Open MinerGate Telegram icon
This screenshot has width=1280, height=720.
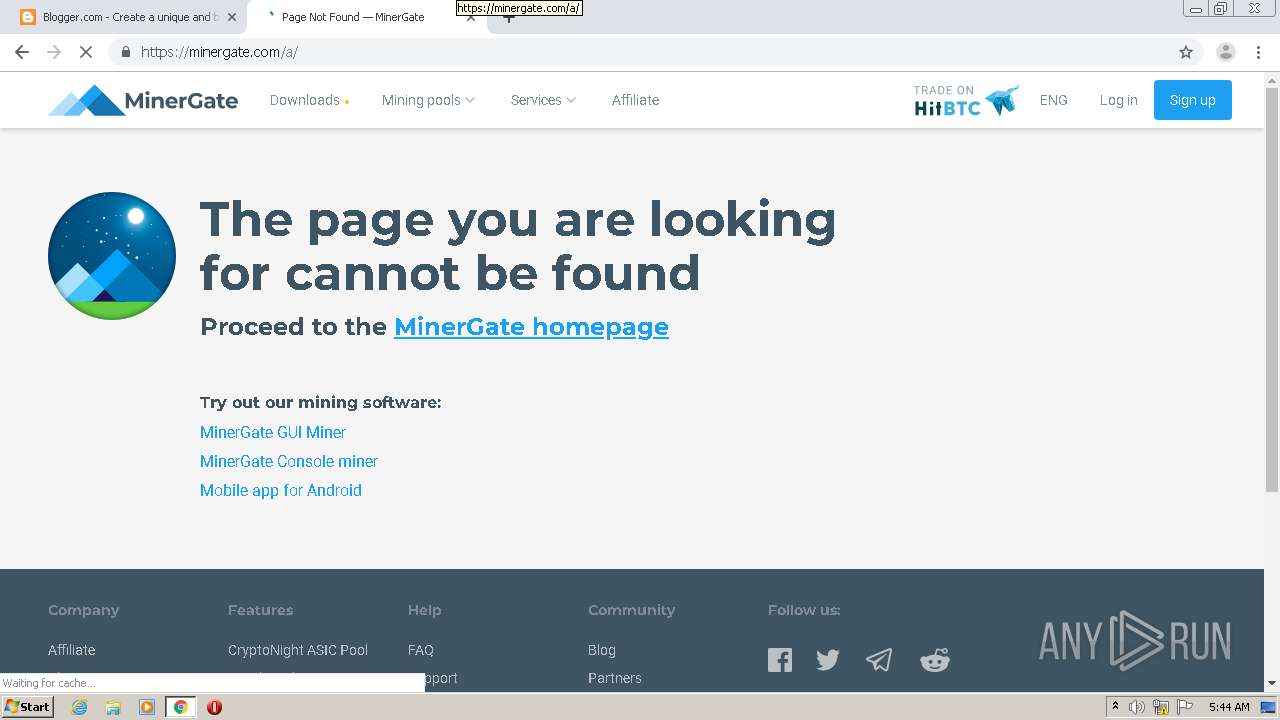tap(879, 660)
